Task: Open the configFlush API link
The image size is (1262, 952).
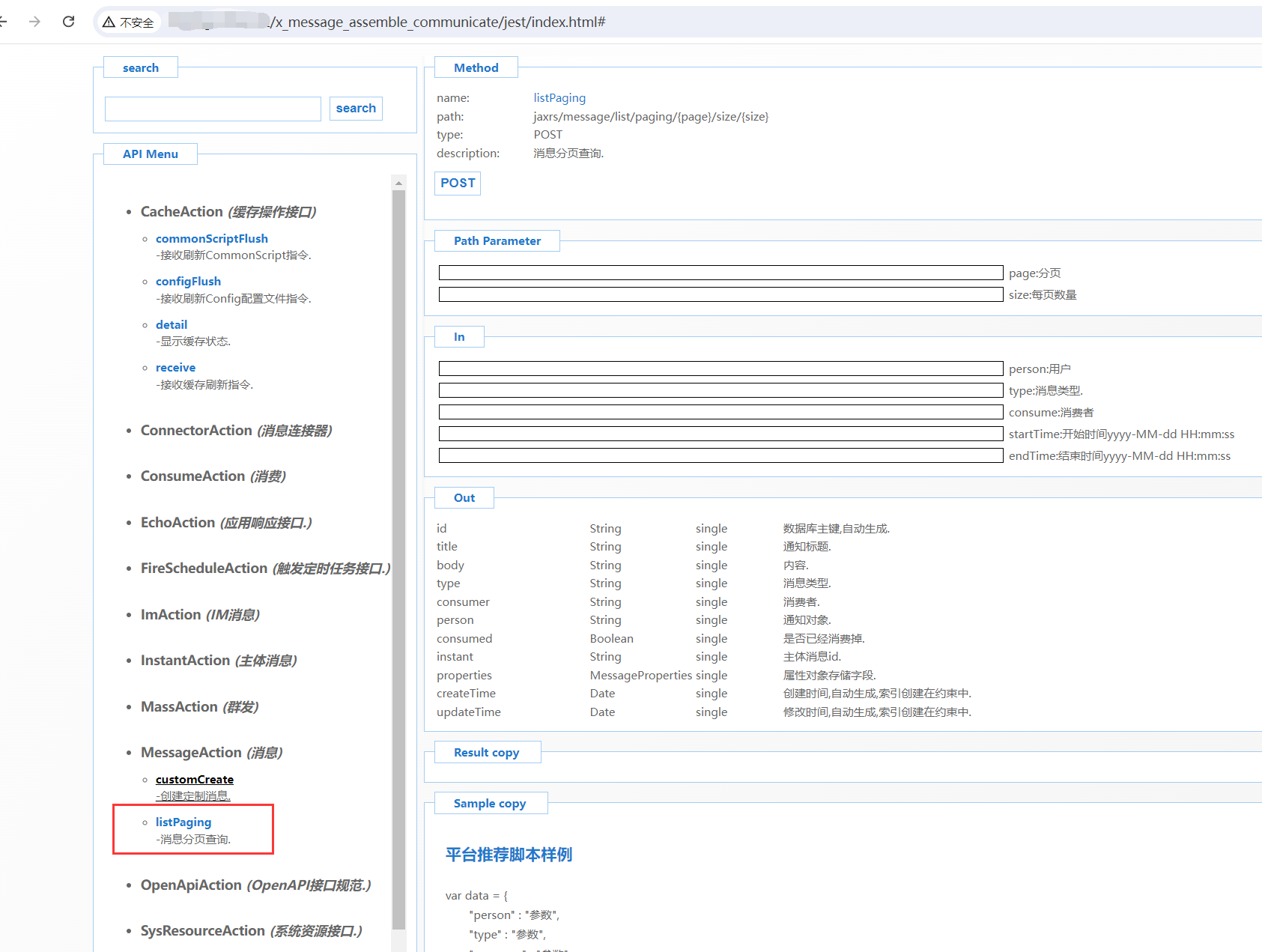Action: [x=188, y=282]
